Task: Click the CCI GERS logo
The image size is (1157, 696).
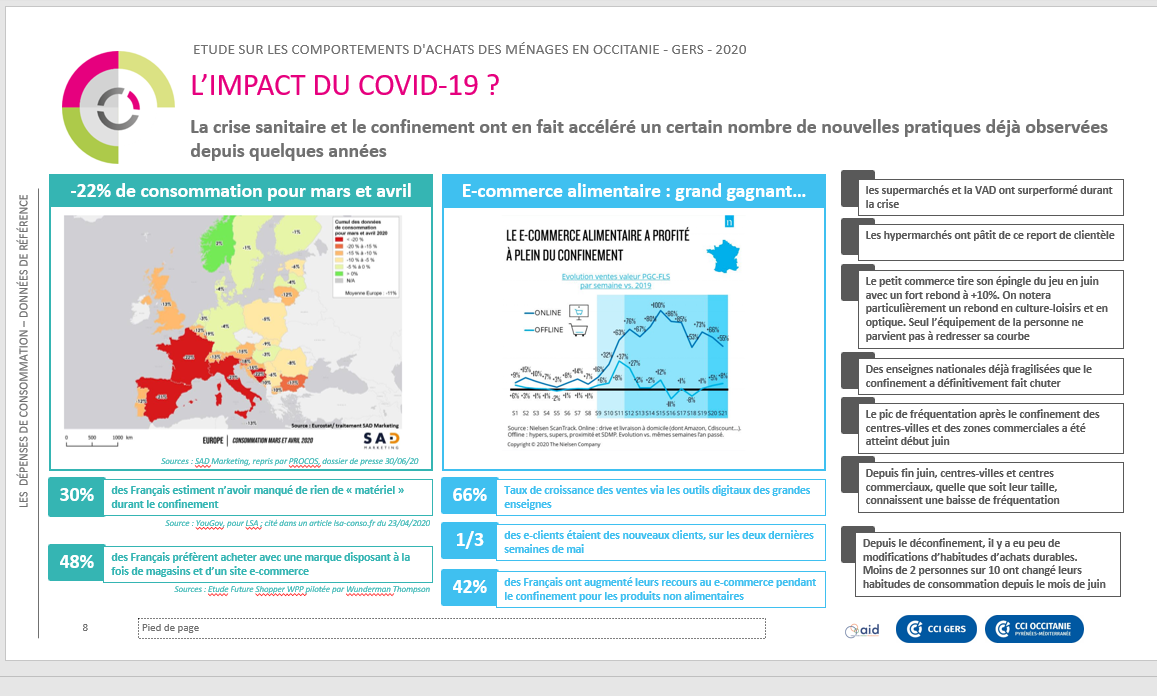Action: (935, 629)
